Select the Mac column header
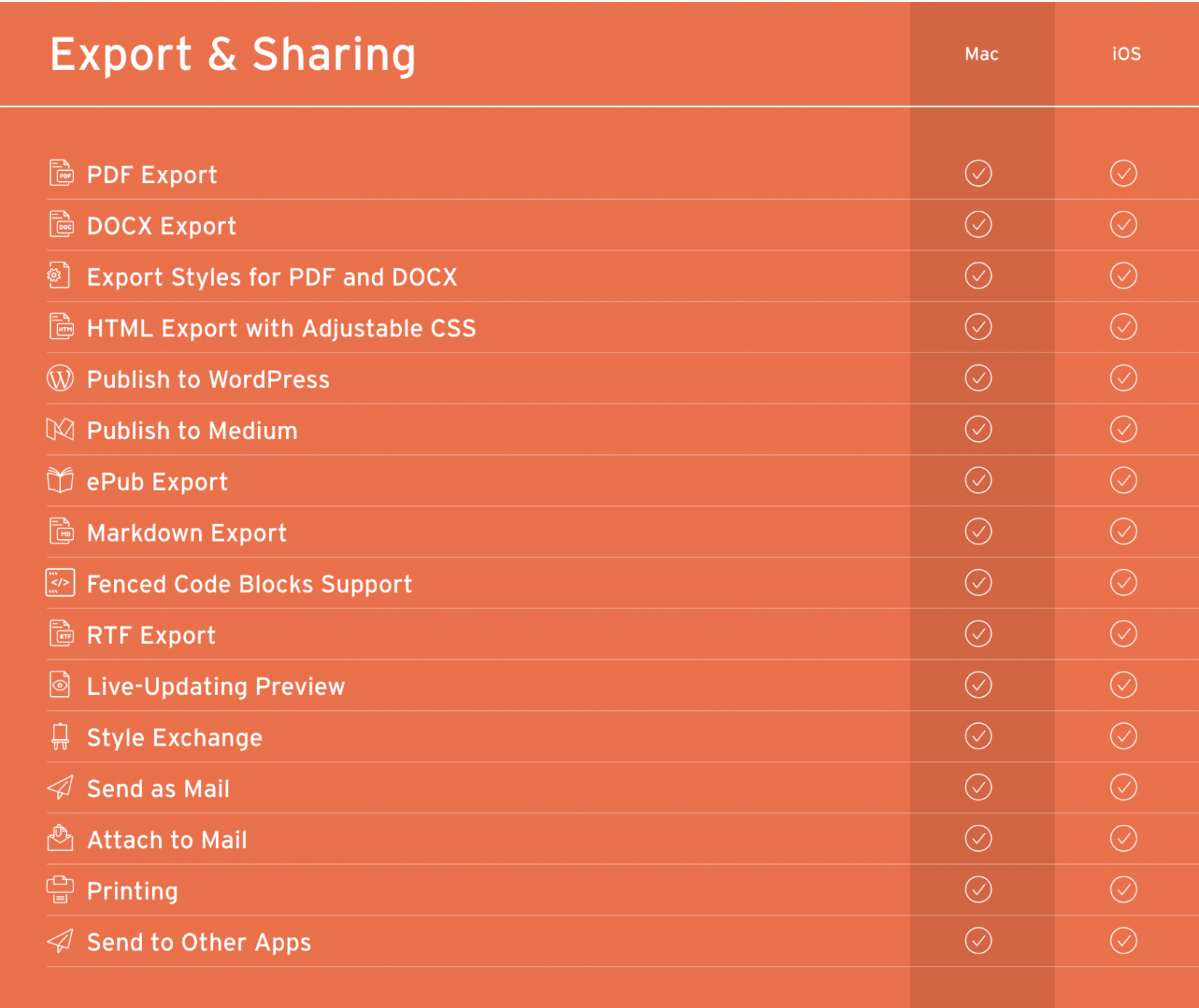Screen dimensions: 1199x1008 point(981,55)
